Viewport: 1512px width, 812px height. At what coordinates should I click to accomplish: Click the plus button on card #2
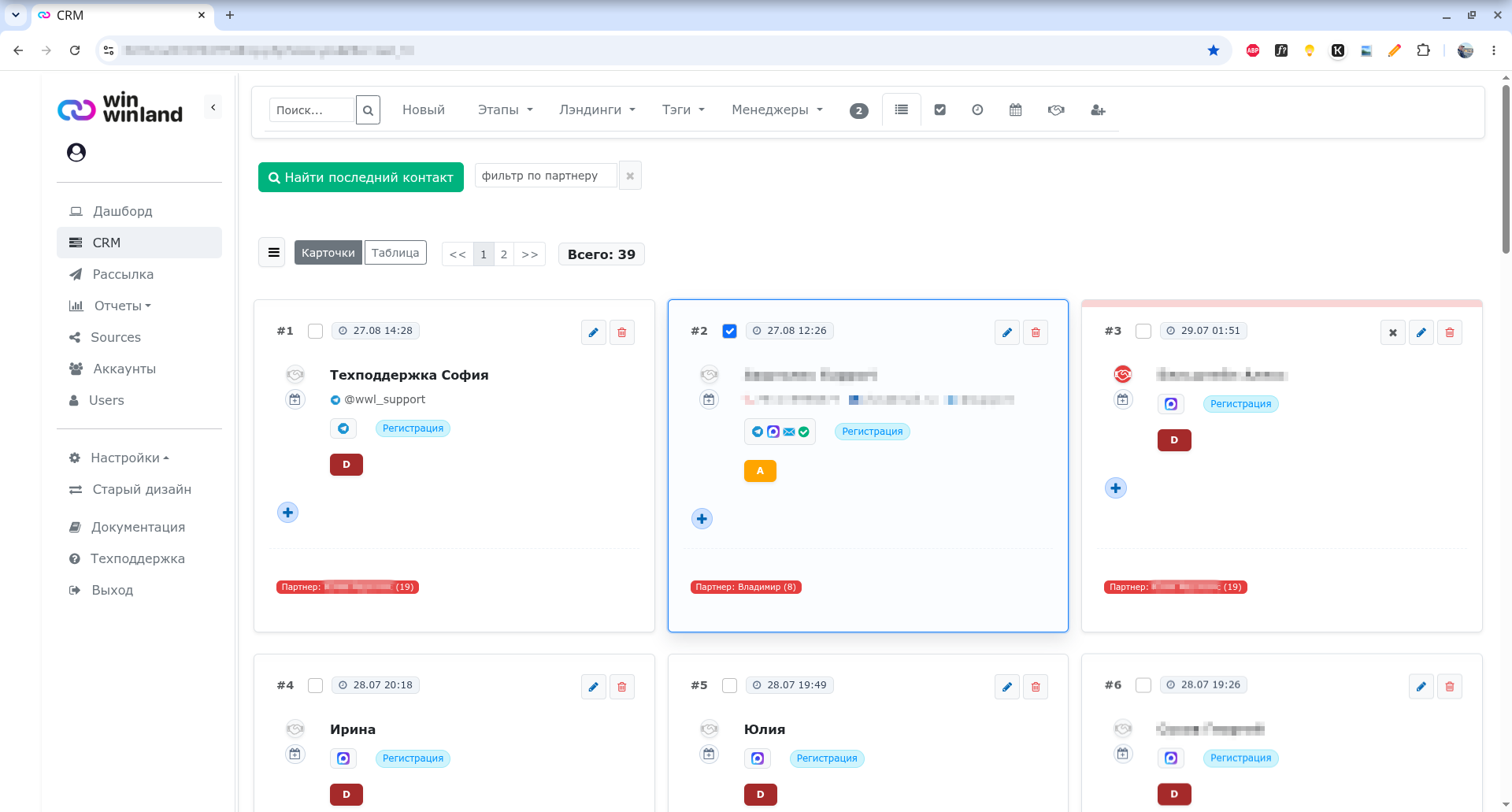tap(702, 519)
